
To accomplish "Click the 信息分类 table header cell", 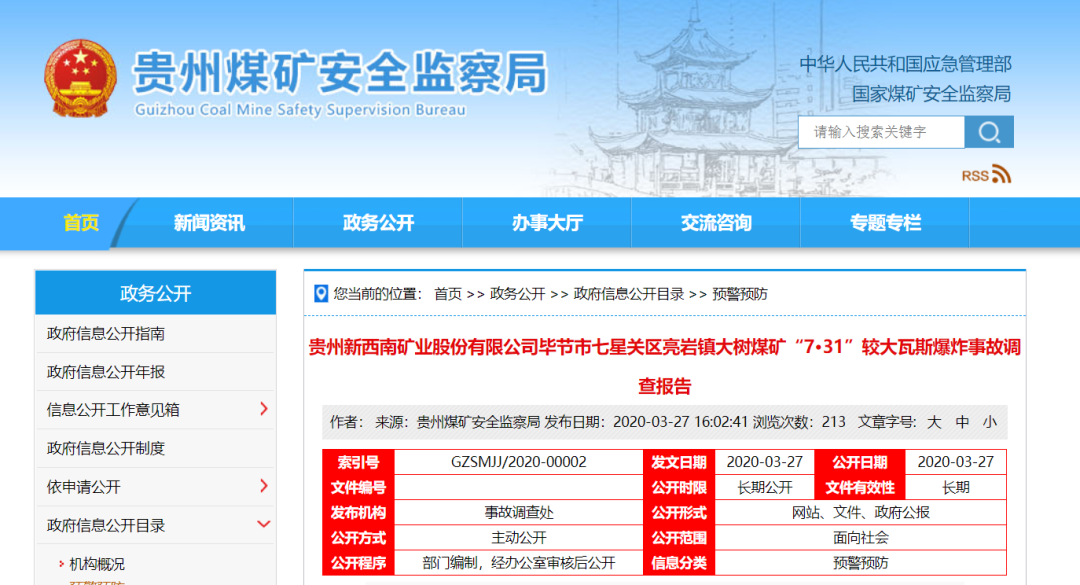I will 679,563.
